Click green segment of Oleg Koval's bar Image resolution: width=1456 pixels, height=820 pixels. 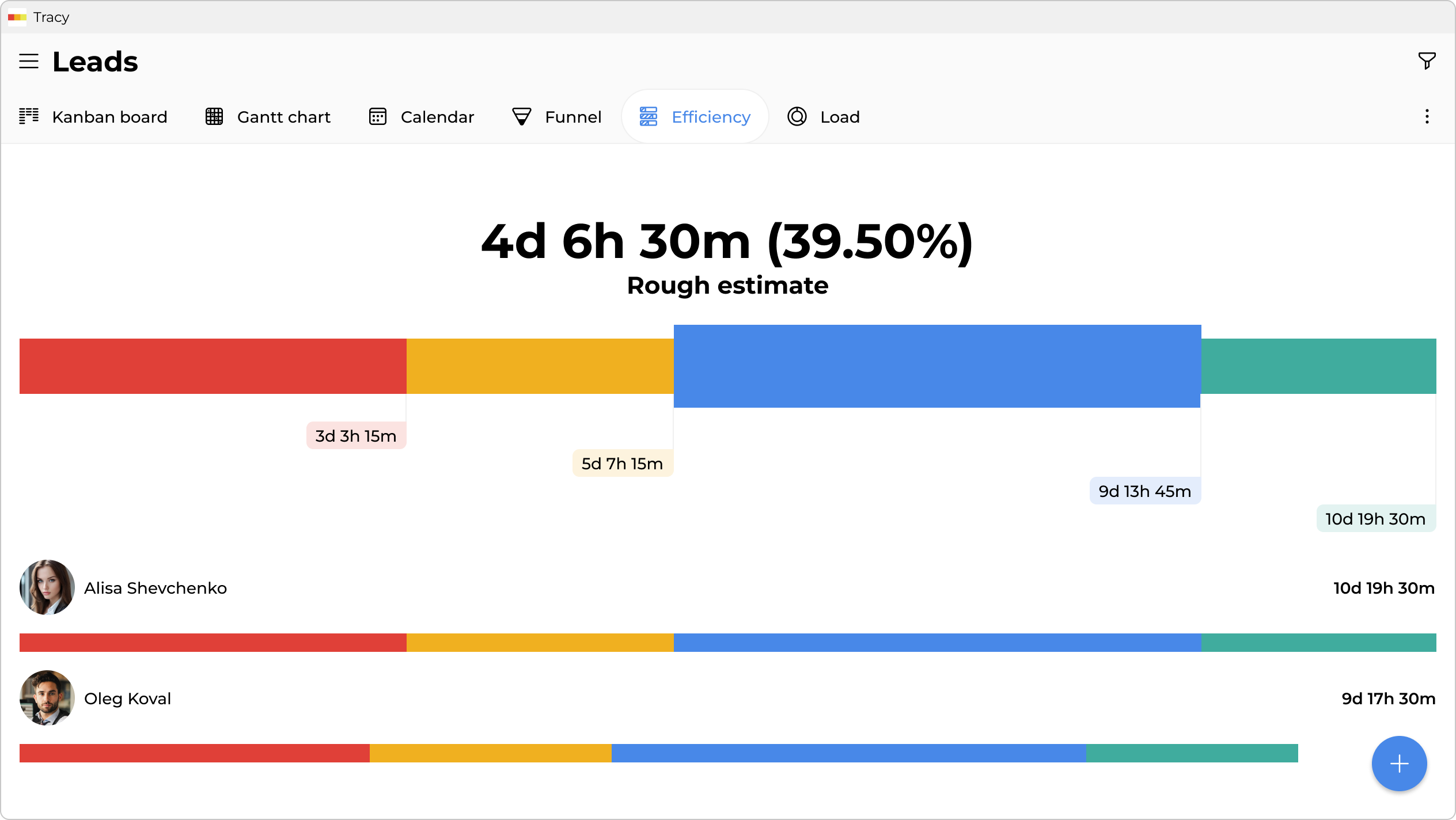[1192, 753]
